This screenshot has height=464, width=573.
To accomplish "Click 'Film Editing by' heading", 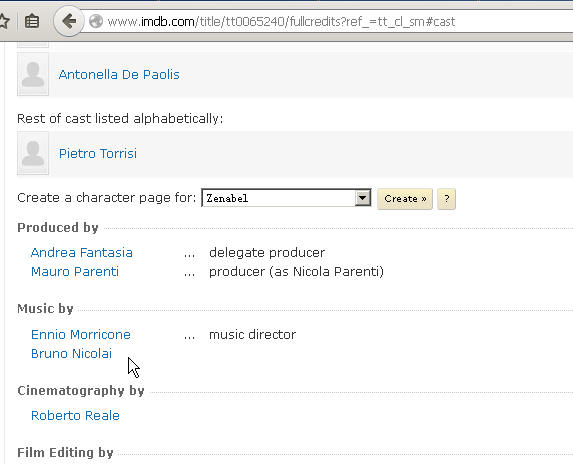I will (x=65, y=453).
